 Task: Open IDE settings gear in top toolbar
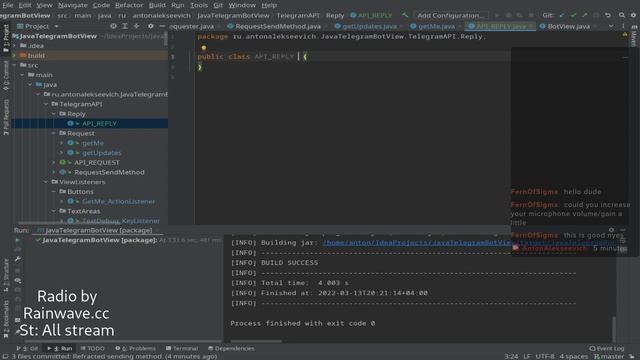[633, 15]
